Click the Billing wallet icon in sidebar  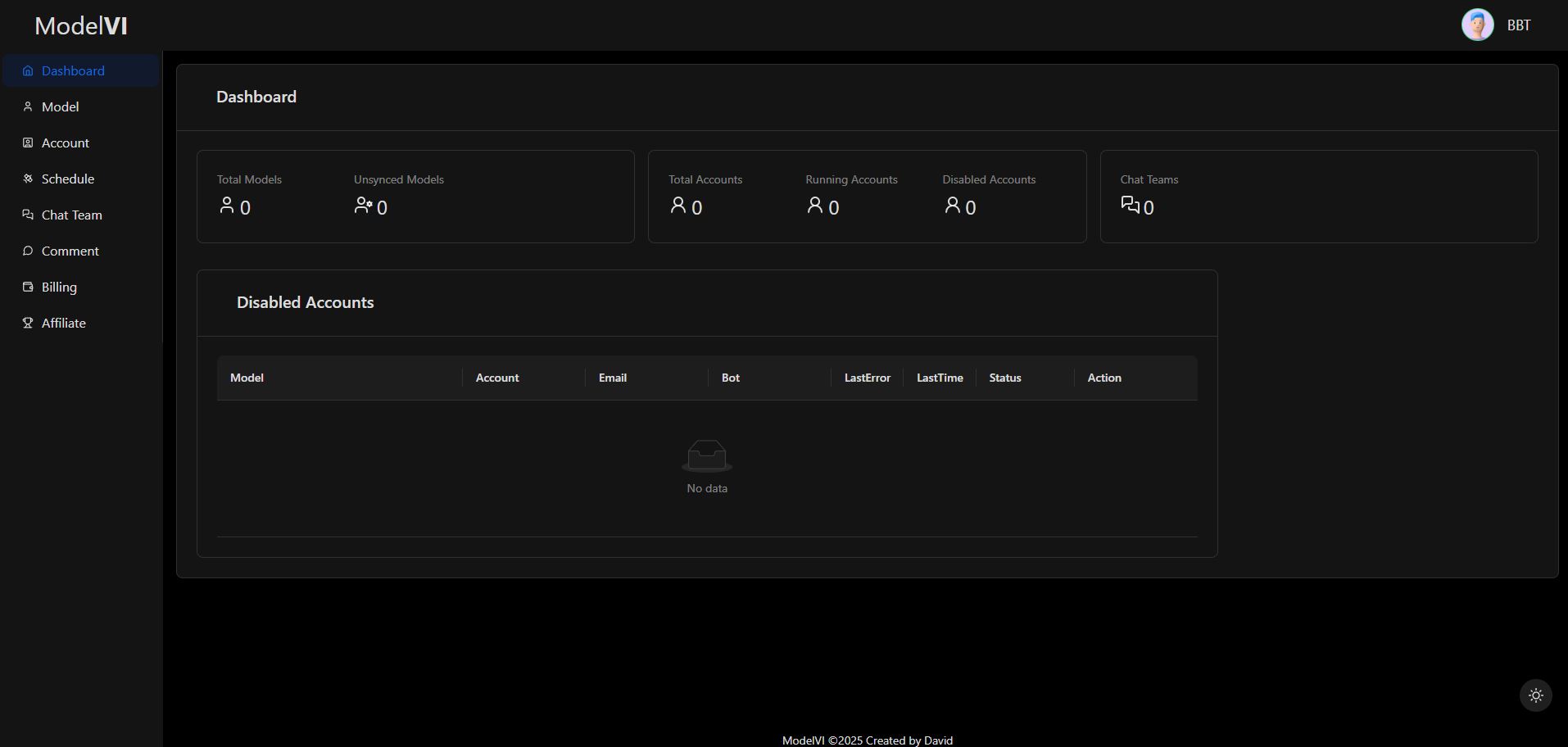[28, 287]
